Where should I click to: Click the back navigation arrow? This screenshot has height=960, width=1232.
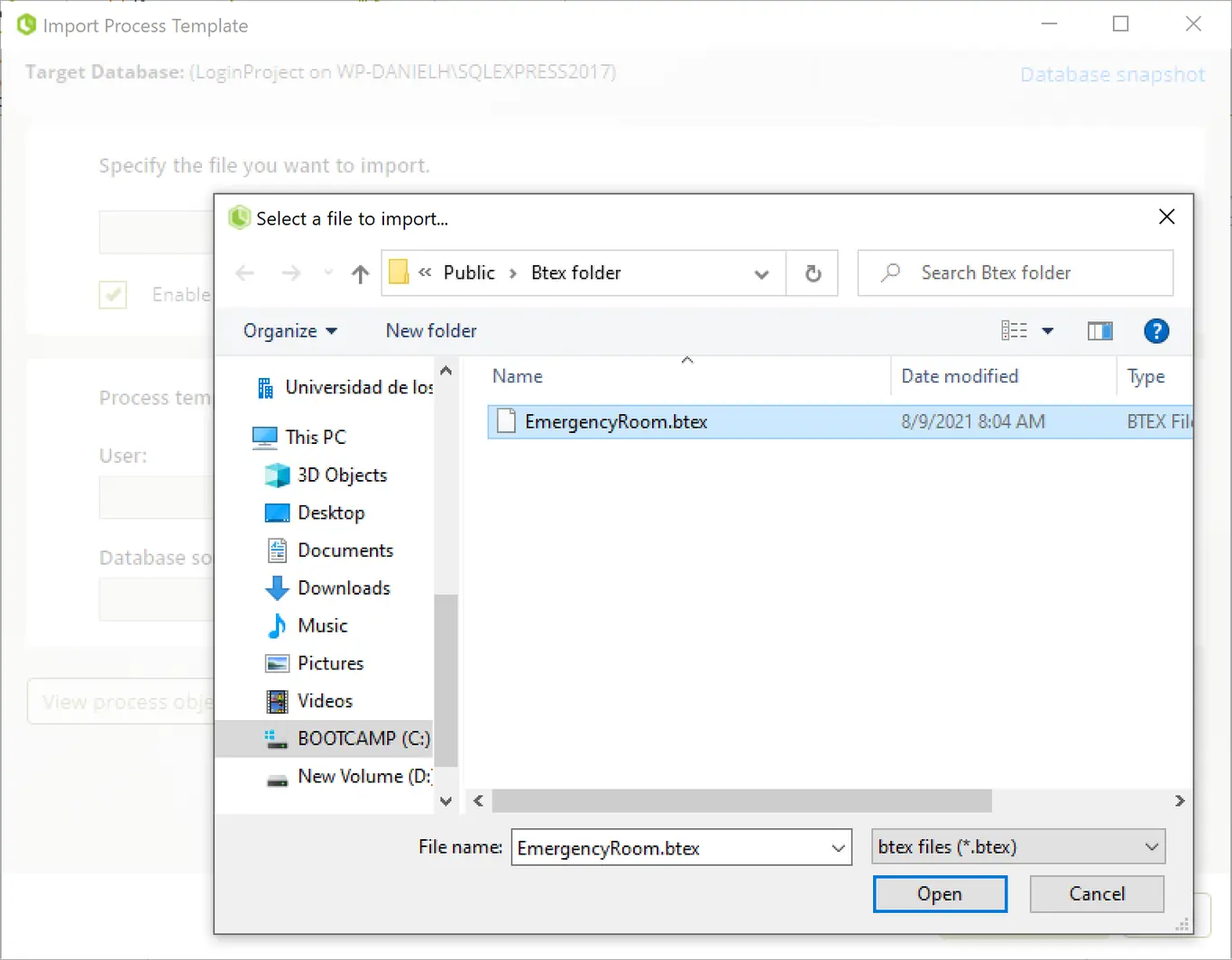click(x=244, y=273)
